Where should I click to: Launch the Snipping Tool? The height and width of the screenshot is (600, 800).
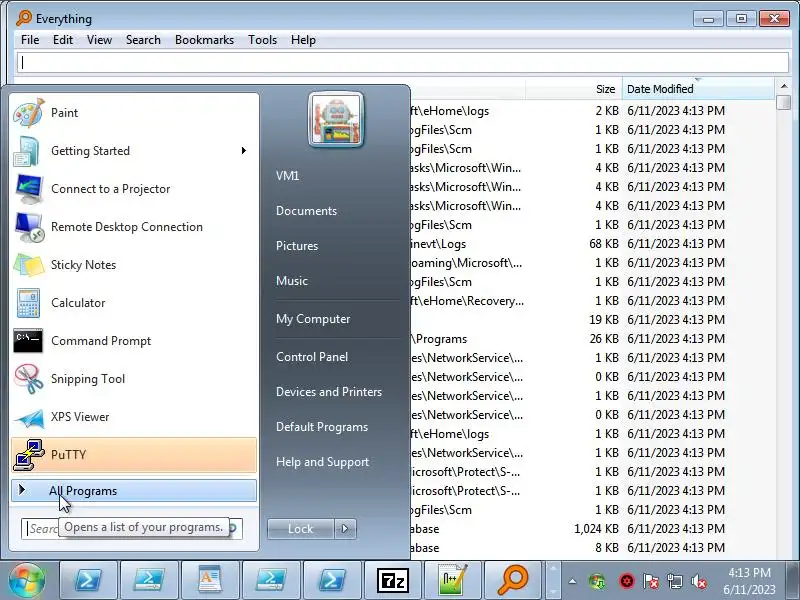(134, 379)
